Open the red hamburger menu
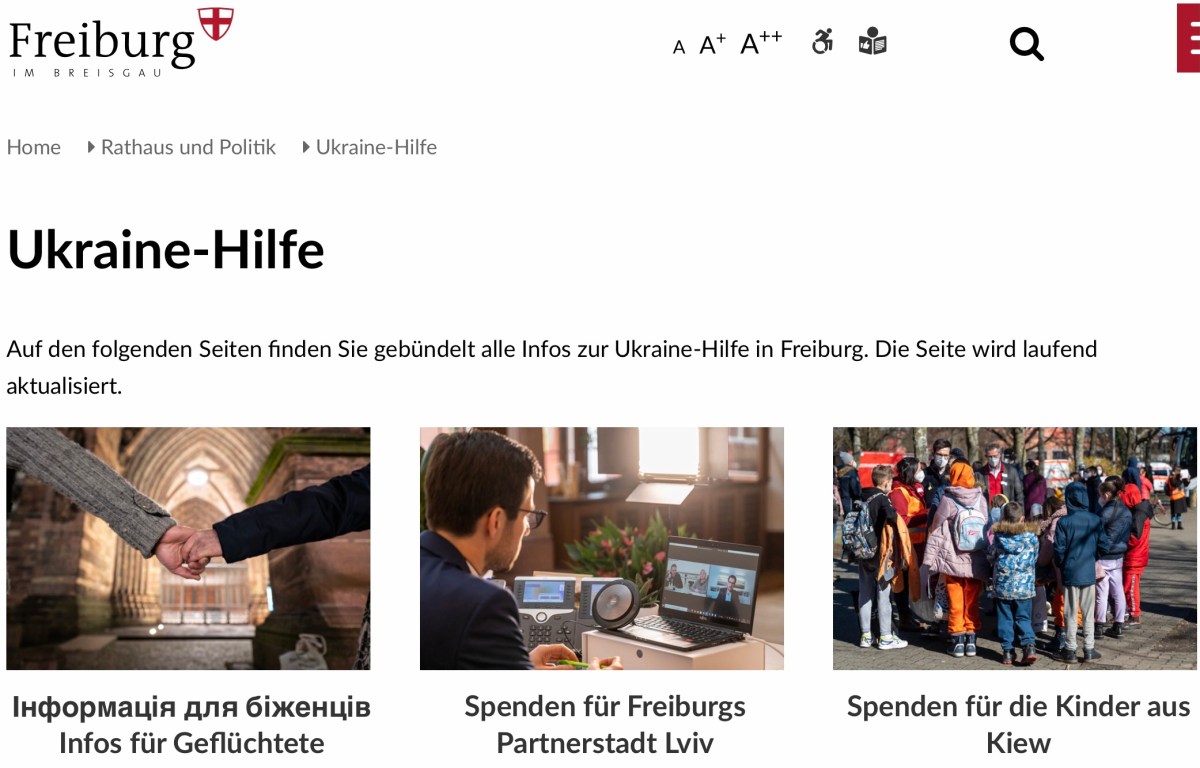 1188,38
